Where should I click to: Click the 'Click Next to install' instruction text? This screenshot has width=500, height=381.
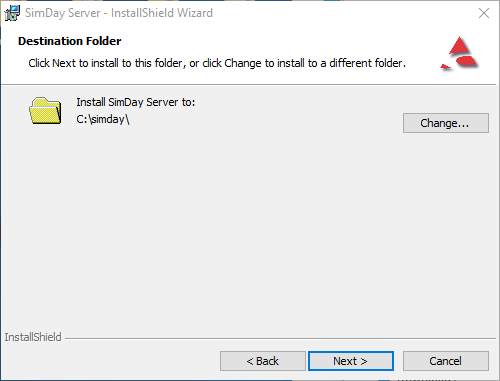point(217,63)
